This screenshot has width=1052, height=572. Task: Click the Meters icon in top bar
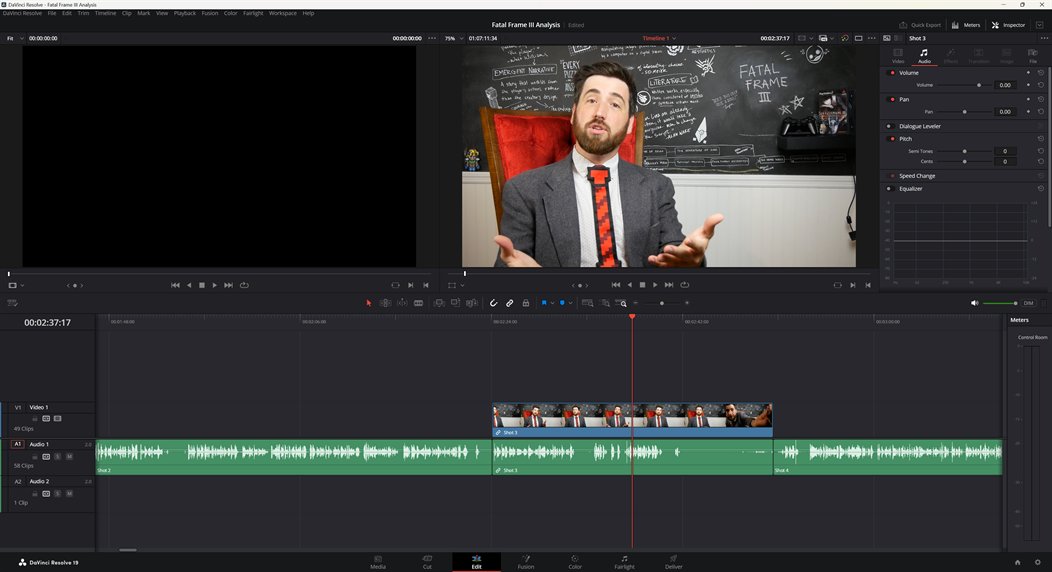point(955,25)
